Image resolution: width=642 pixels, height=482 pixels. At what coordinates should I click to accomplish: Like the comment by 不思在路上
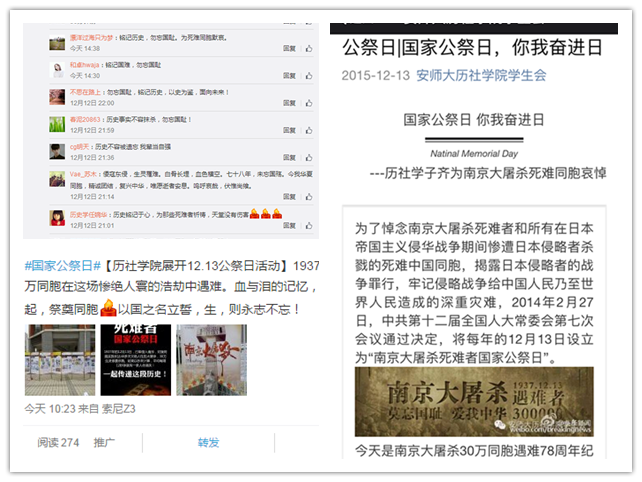[x=309, y=103]
